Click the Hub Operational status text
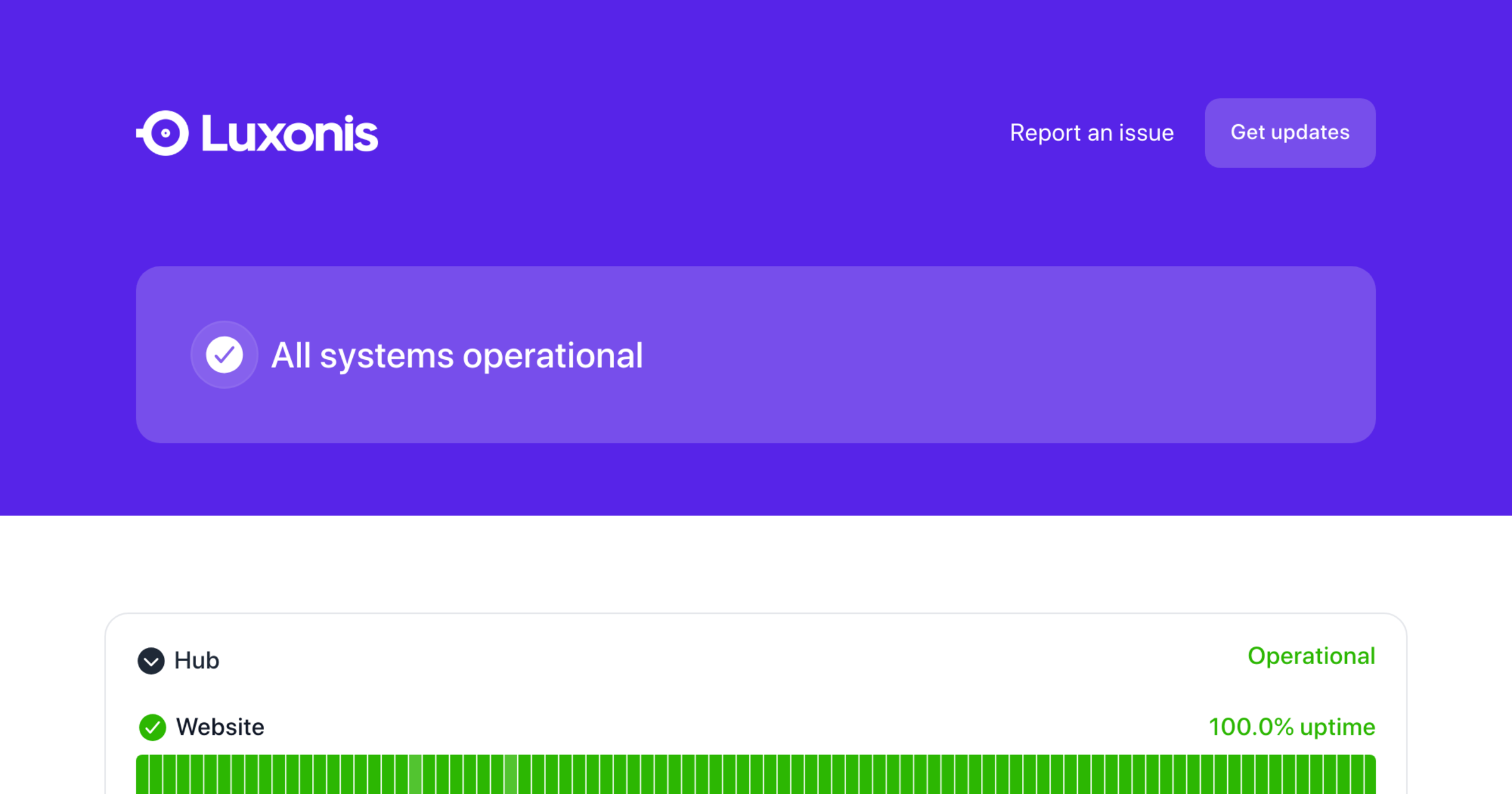The width and height of the screenshot is (1512, 794). point(1311,656)
